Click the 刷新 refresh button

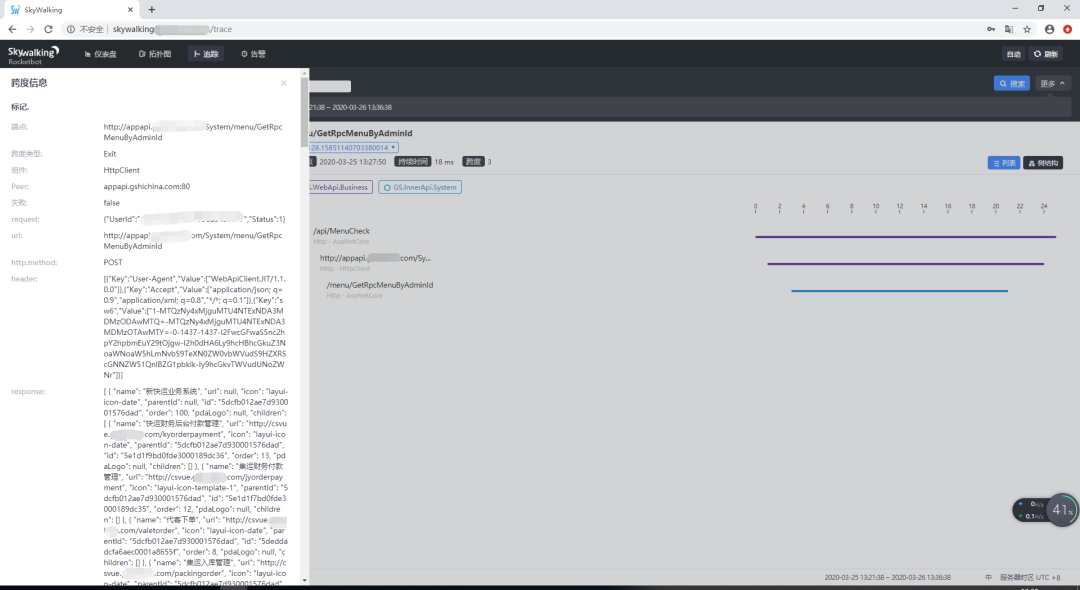point(1046,54)
